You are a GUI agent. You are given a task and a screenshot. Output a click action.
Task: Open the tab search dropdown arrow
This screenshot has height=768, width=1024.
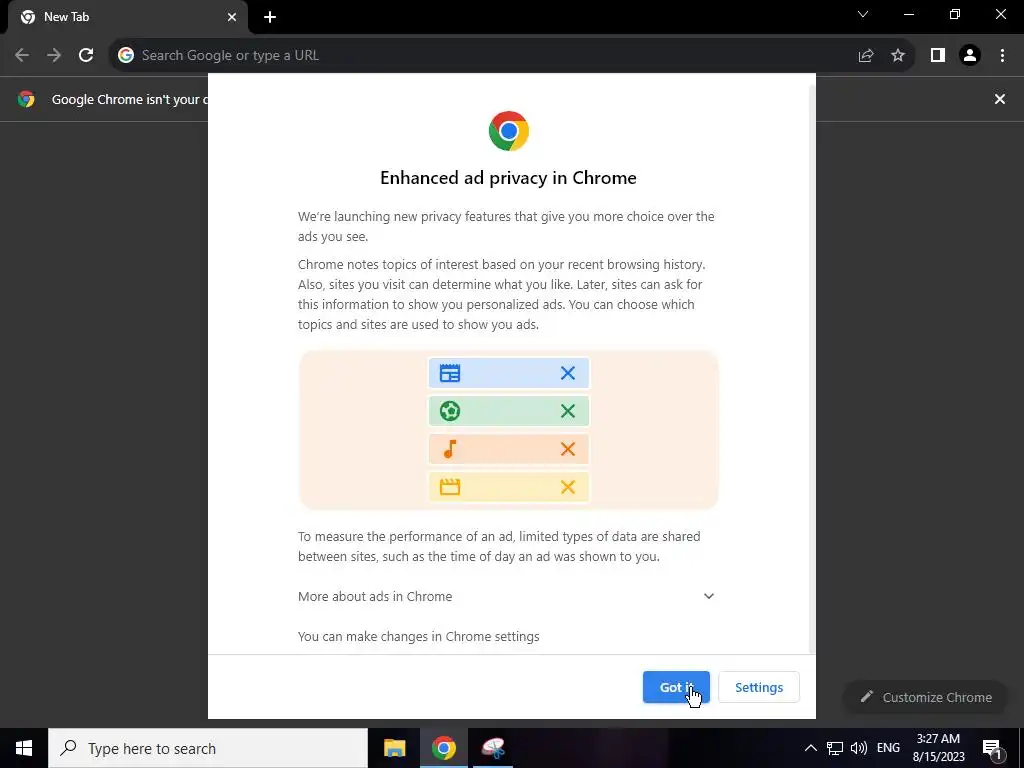coord(863,14)
